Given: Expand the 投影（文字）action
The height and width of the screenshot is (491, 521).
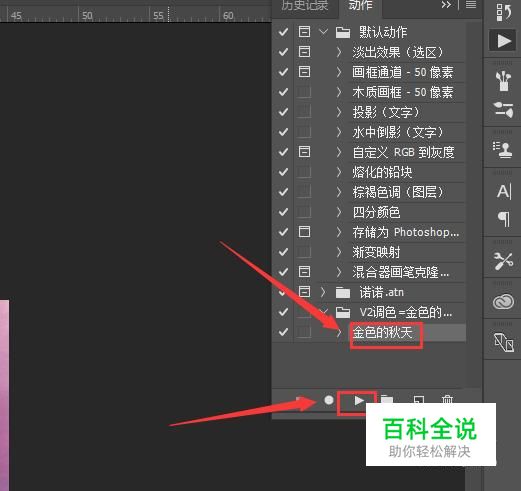Looking at the screenshot, I should tap(339, 112).
